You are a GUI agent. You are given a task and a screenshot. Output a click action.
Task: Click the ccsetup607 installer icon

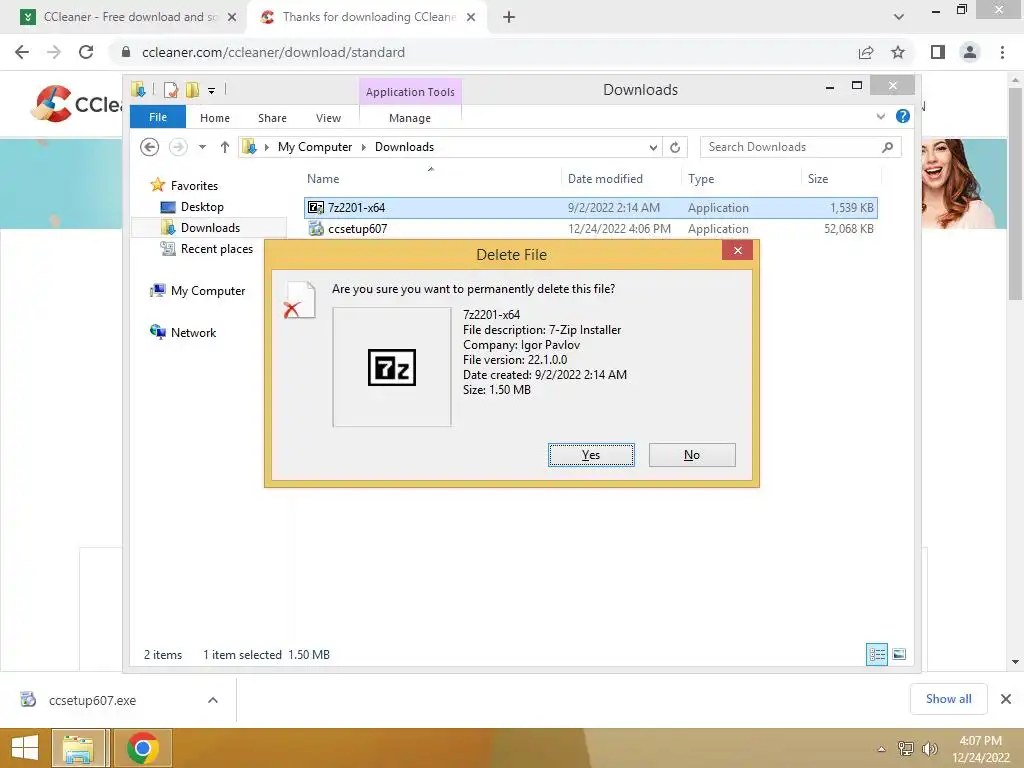point(316,229)
